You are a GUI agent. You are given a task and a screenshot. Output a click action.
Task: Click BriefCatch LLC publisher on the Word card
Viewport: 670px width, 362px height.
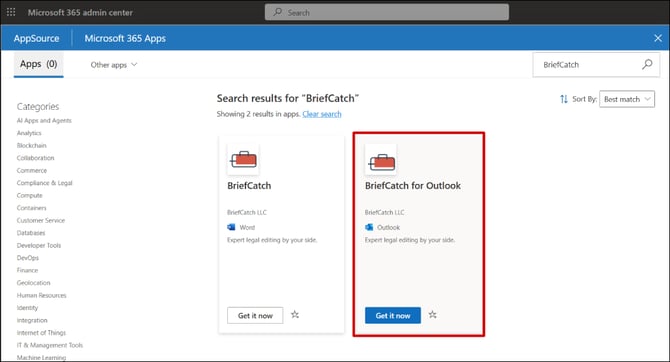[247, 212]
